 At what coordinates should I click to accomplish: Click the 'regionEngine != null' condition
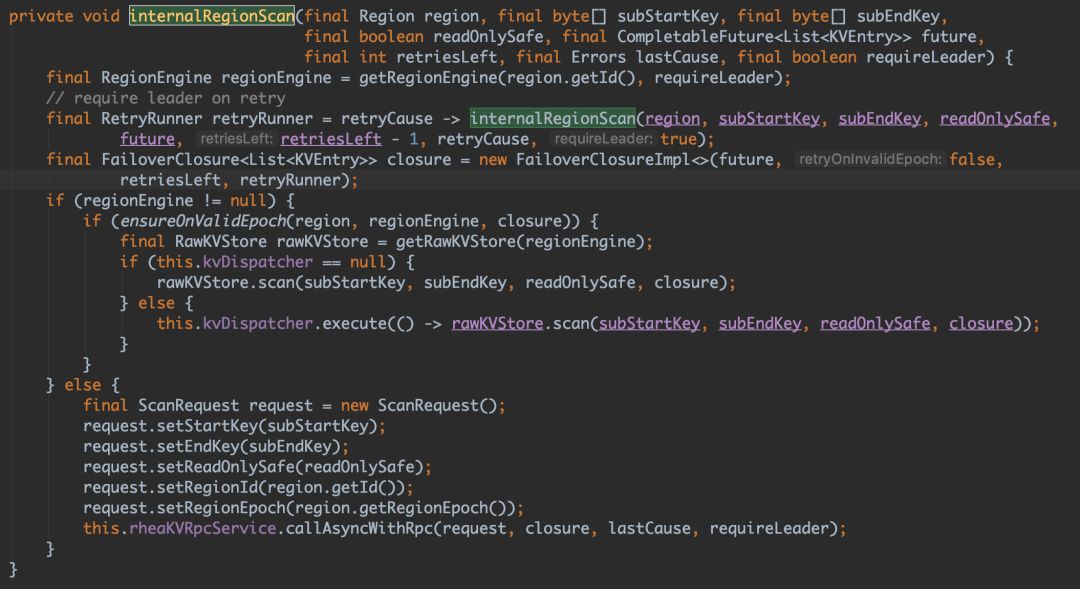(x=174, y=200)
